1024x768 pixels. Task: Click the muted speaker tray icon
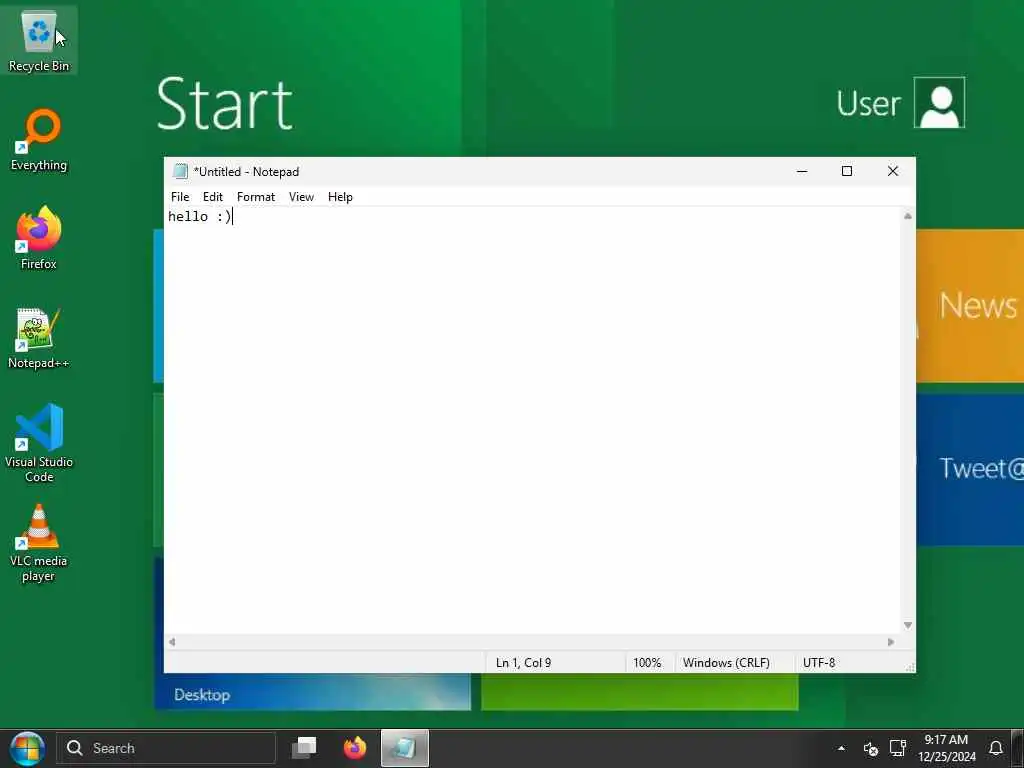[871, 748]
